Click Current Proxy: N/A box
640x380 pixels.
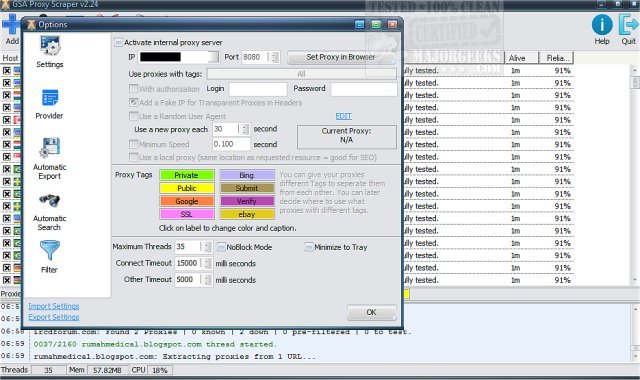347,136
